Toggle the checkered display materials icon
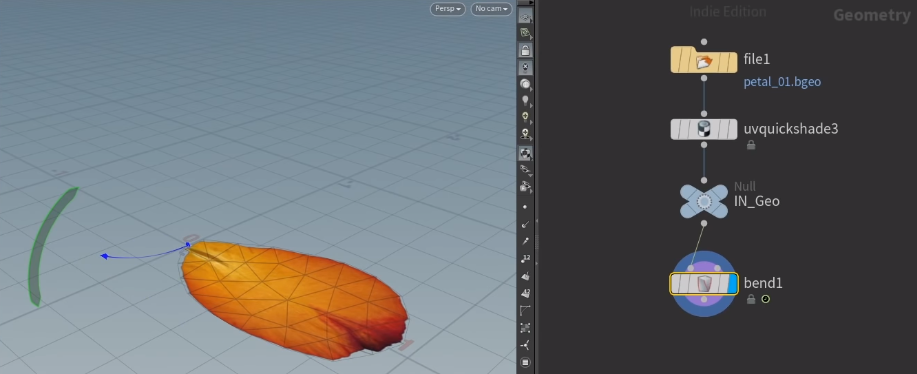917x374 pixels. point(525,153)
